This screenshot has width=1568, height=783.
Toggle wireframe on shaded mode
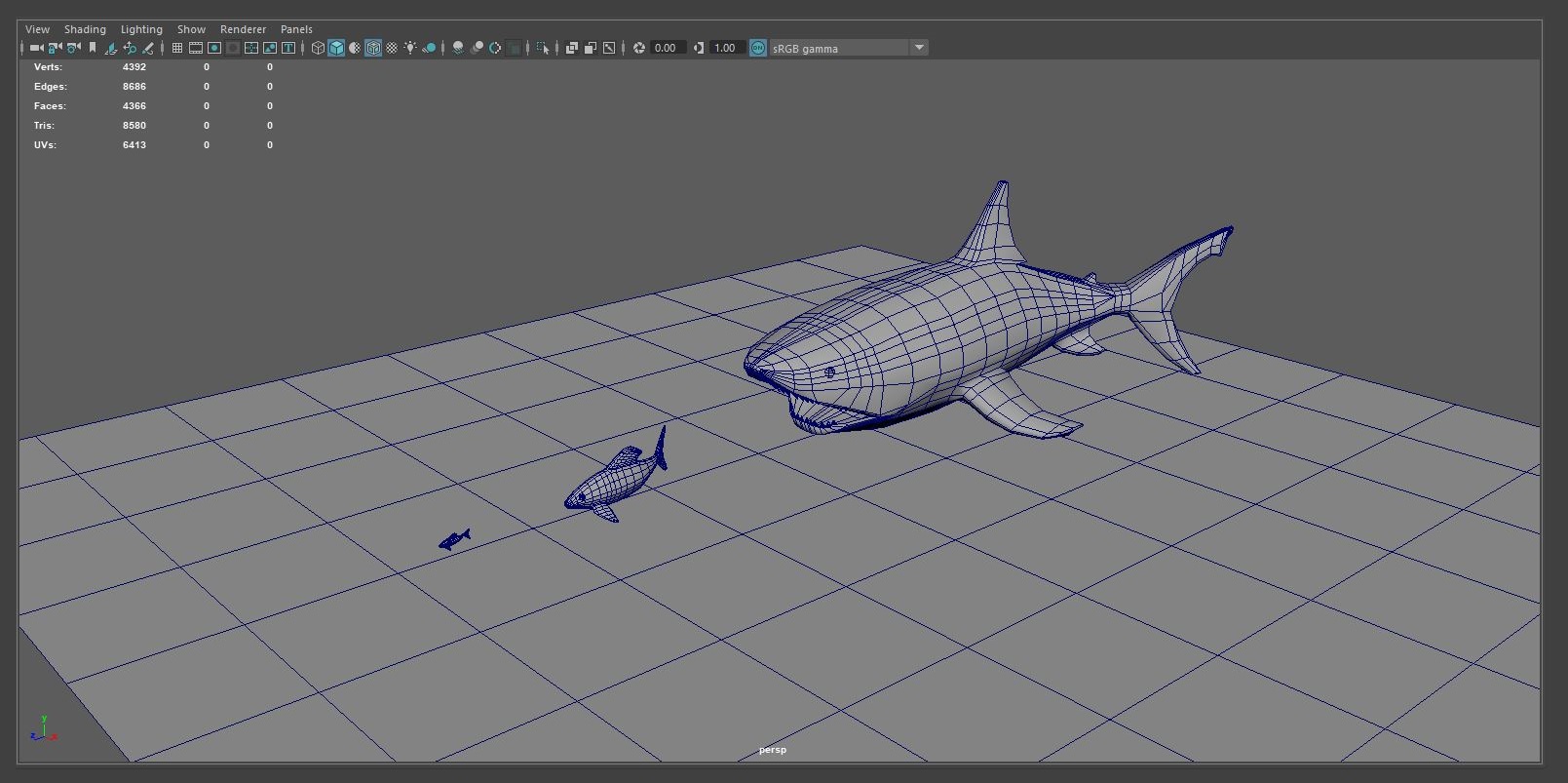373,48
